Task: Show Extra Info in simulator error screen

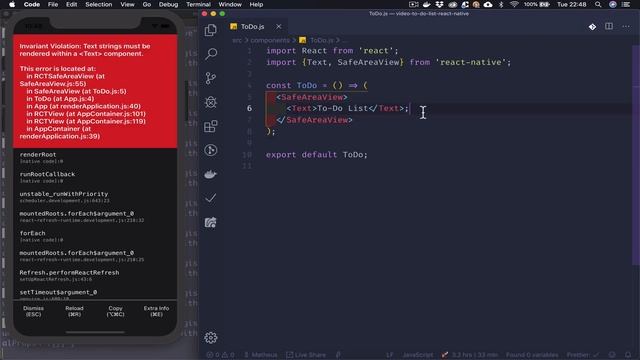Action: (156, 311)
